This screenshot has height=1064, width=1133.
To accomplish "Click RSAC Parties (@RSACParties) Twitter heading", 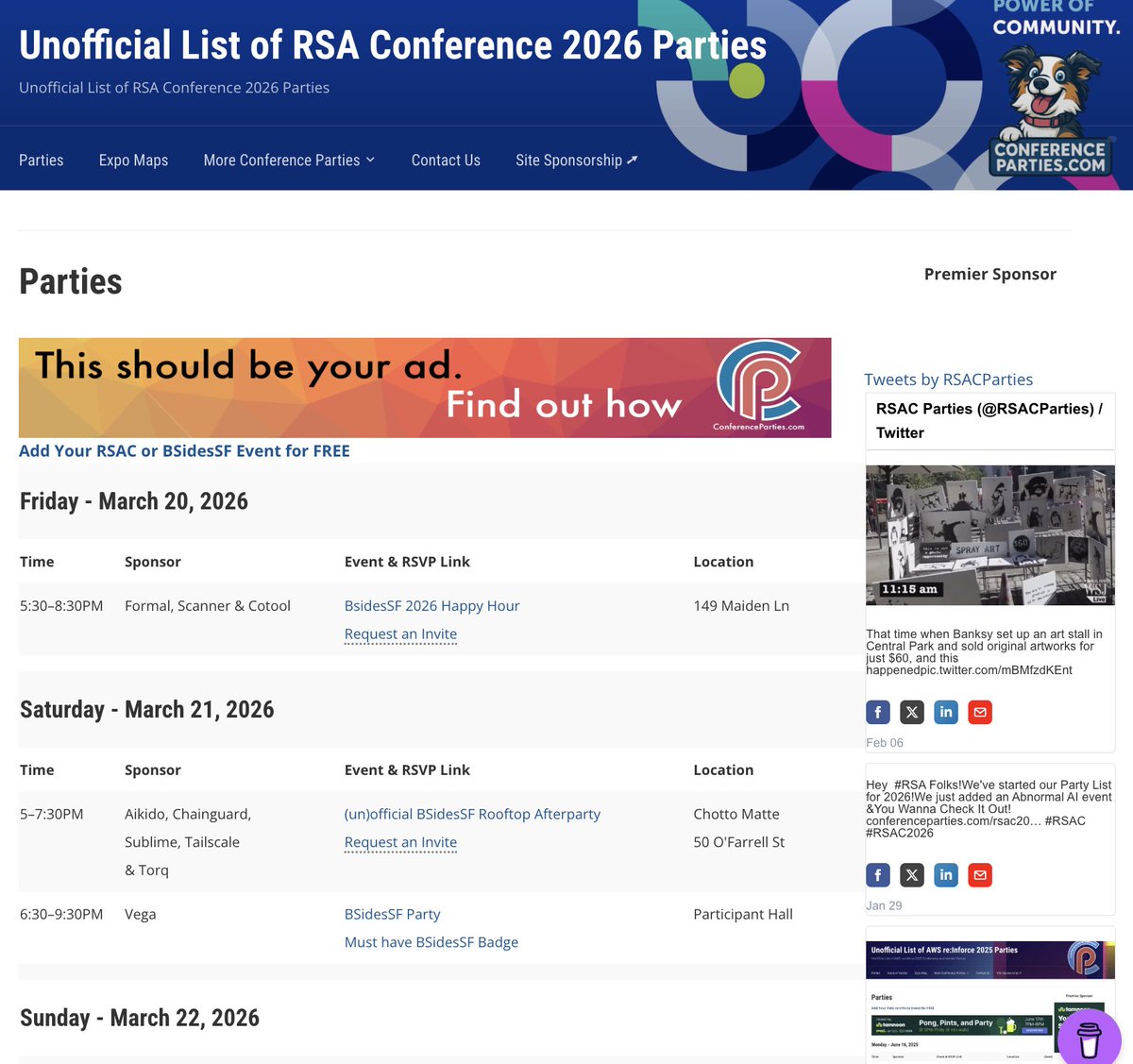I will pyautogui.click(x=989, y=421).
